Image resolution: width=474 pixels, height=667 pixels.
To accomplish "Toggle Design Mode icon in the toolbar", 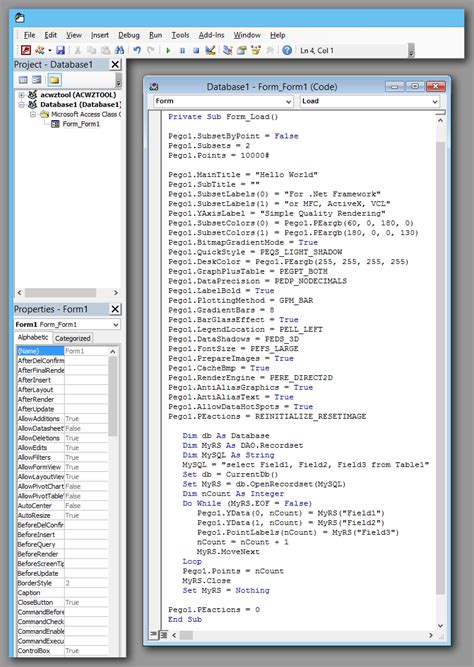I will (210, 50).
